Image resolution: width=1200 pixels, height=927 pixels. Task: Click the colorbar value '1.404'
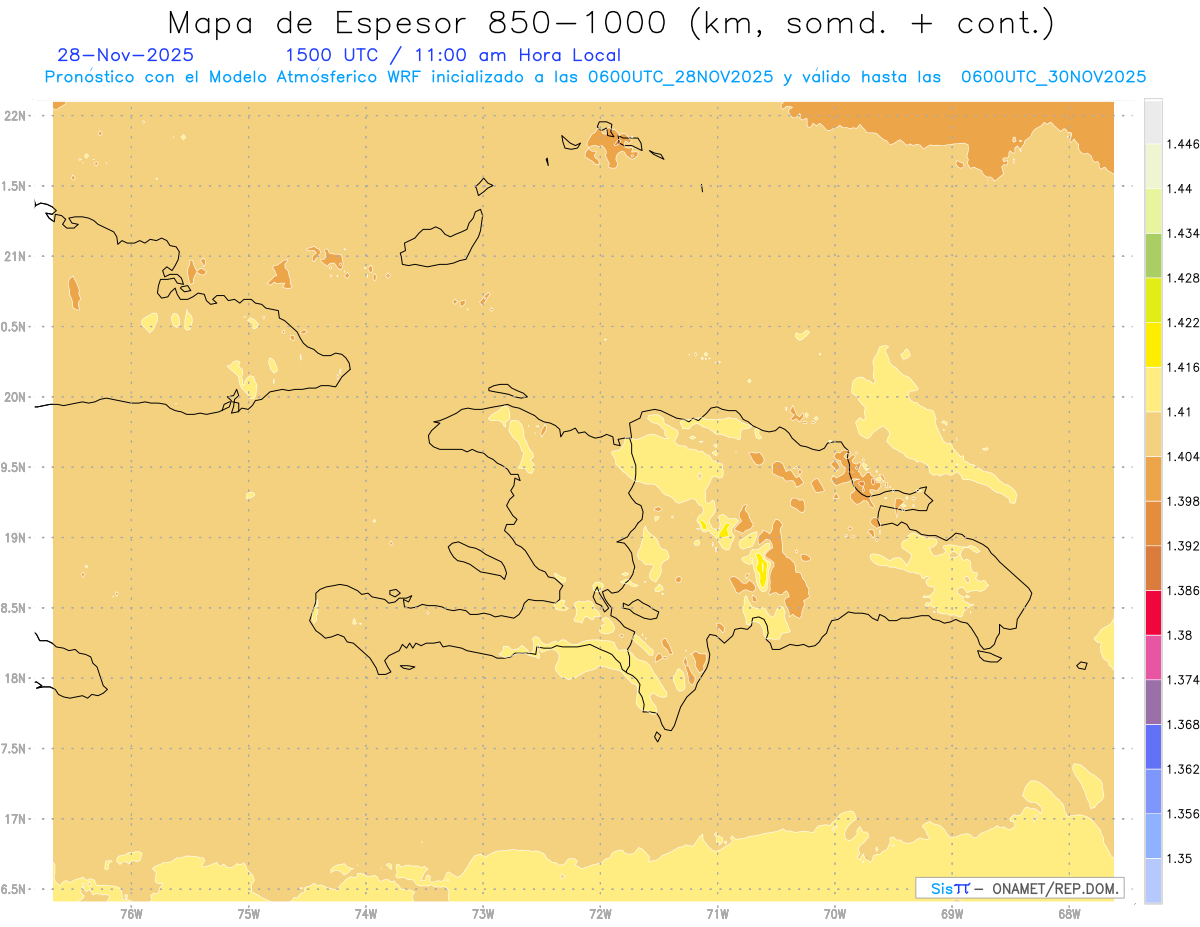(x=1184, y=457)
